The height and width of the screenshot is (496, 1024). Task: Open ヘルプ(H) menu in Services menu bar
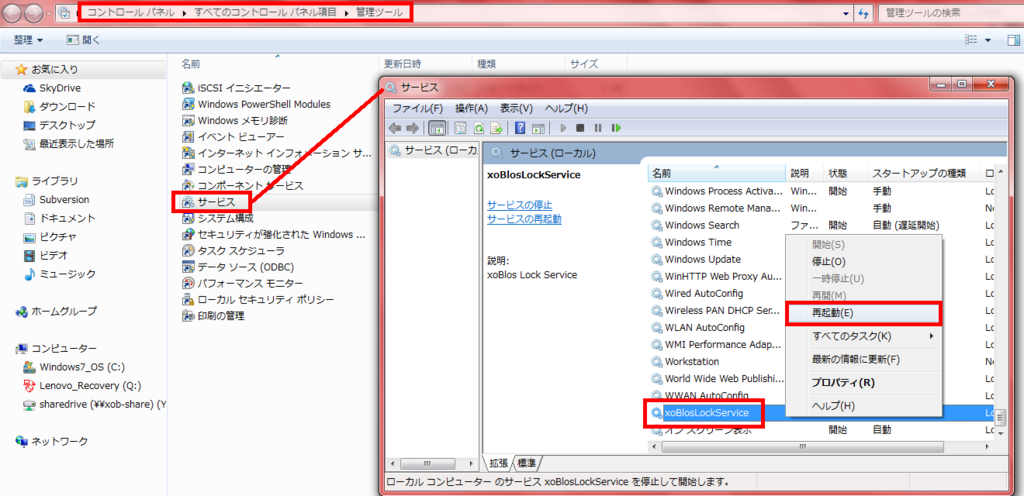pos(566,108)
